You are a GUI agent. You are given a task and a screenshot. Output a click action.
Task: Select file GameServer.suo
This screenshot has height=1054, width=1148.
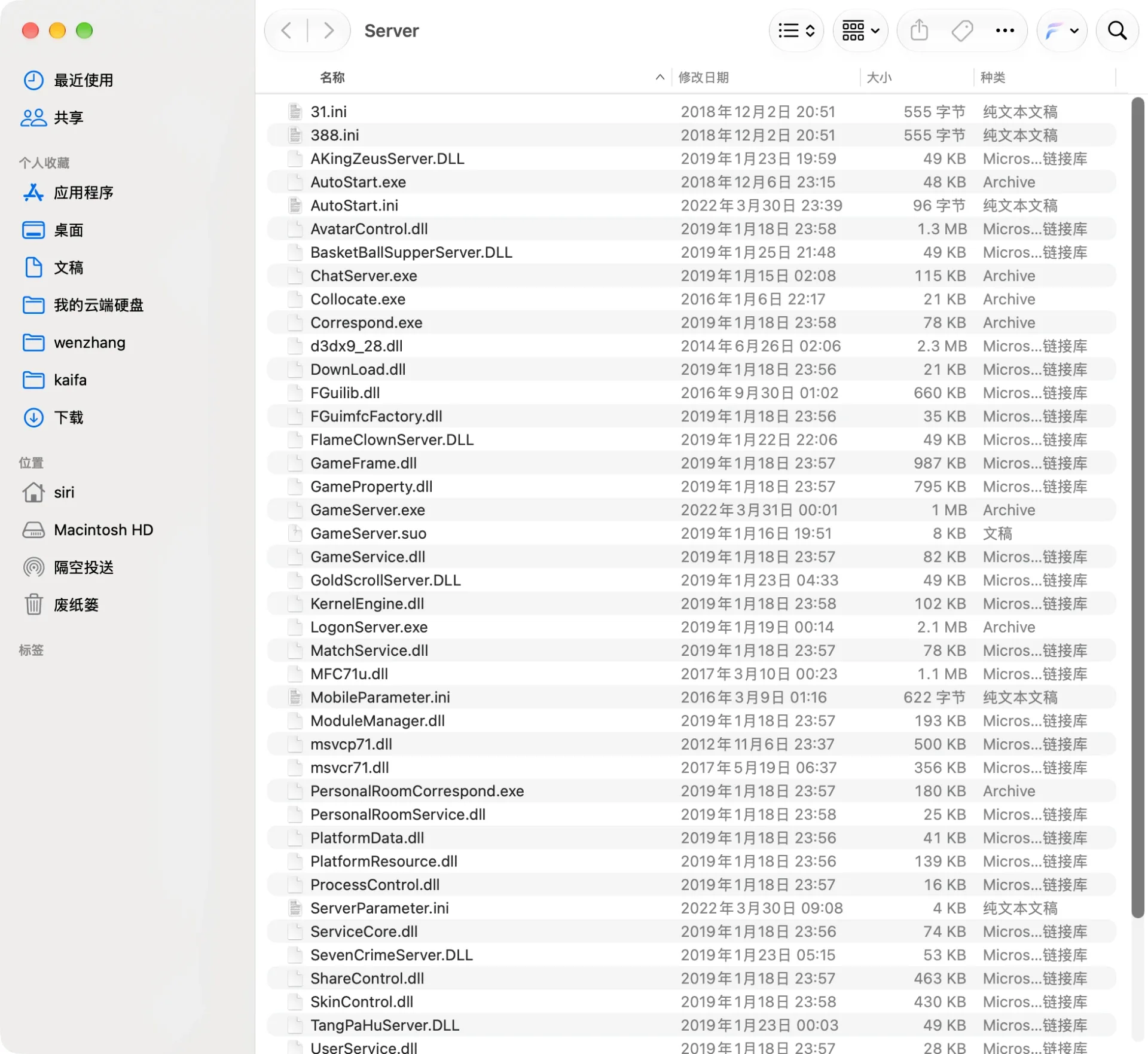pos(691,533)
